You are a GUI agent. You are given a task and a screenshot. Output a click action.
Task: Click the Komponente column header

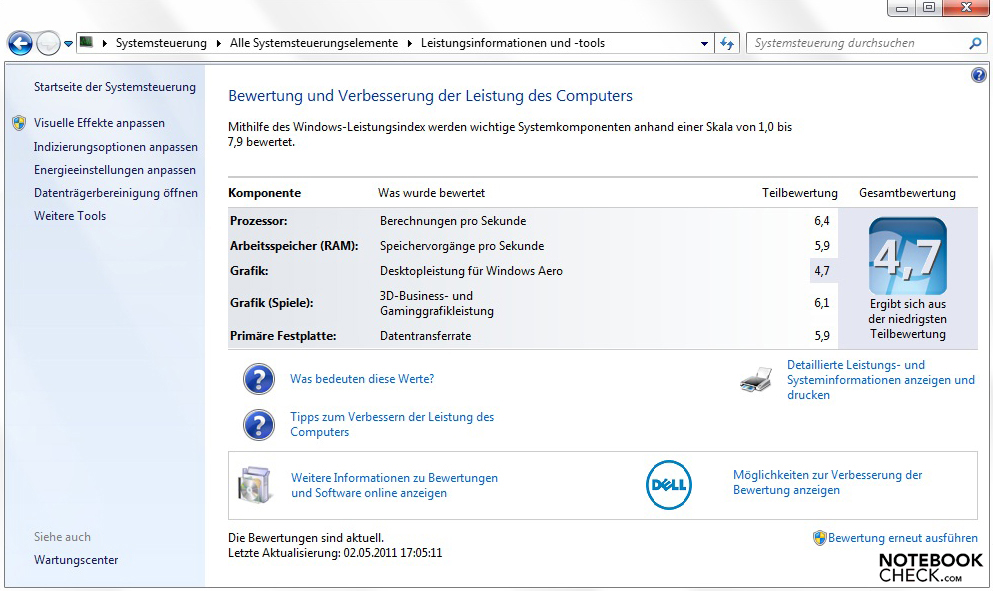click(x=265, y=193)
